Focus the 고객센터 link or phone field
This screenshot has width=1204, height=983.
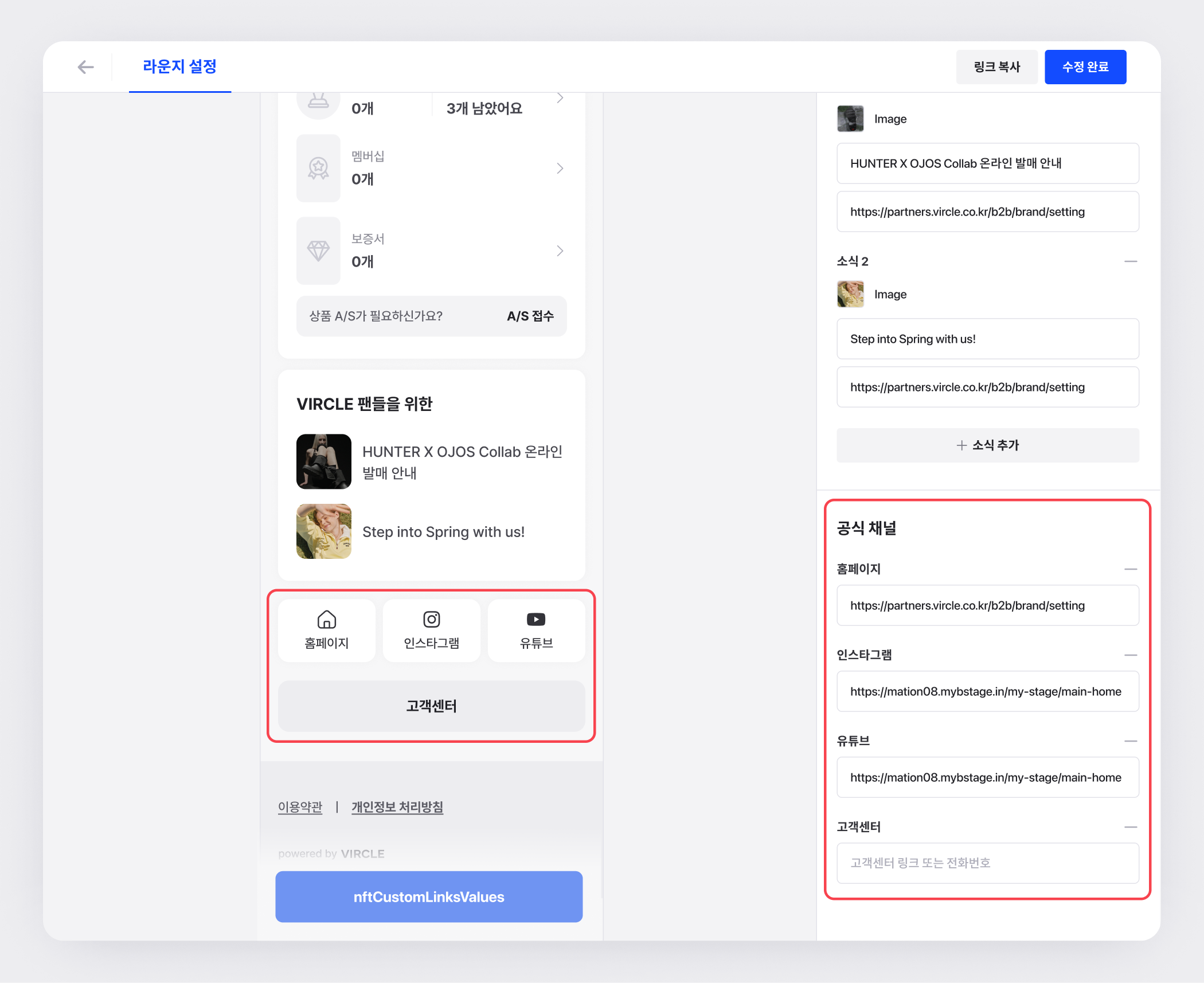(987, 863)
